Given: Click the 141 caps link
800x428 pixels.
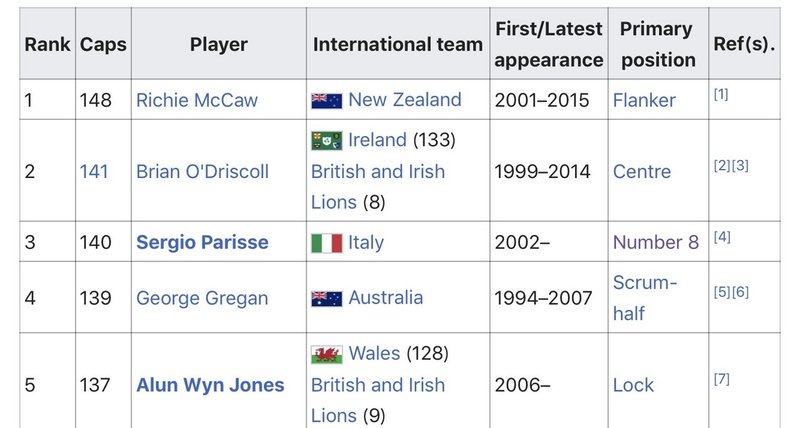Looking at the screenshot, I should (94, 171).
